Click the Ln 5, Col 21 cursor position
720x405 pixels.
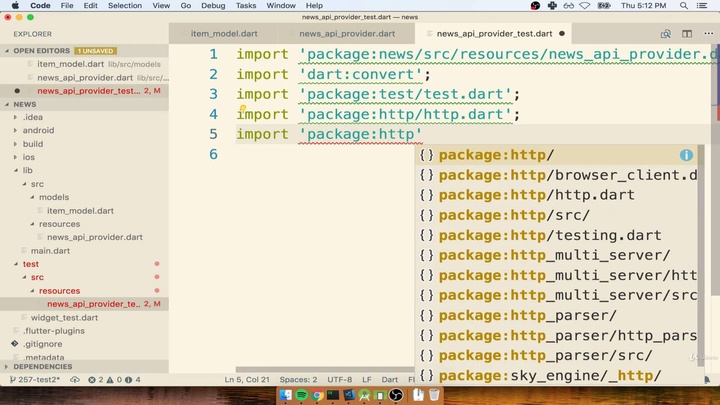point(246,380)
